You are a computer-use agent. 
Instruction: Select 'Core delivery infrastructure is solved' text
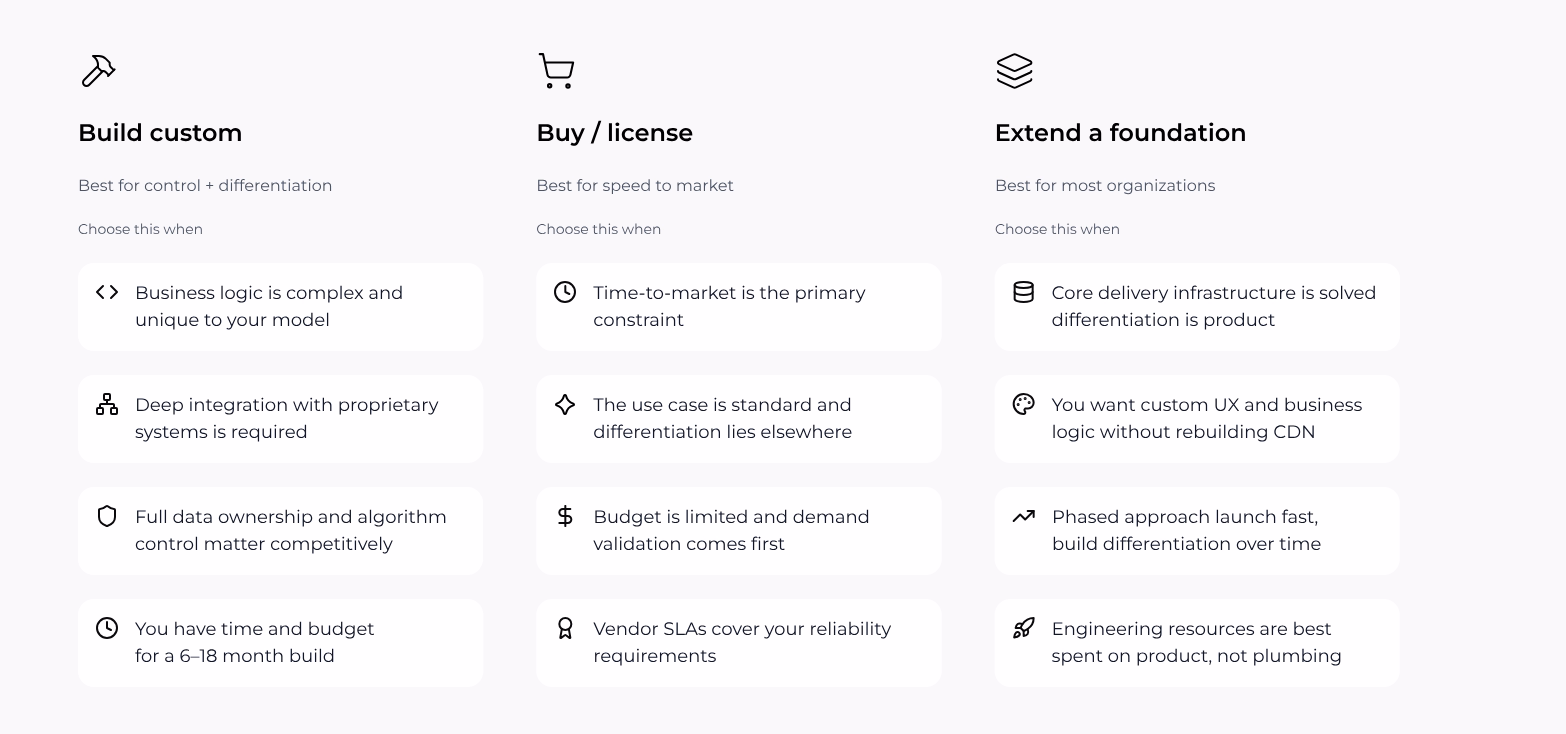(x=1214, y=293)
